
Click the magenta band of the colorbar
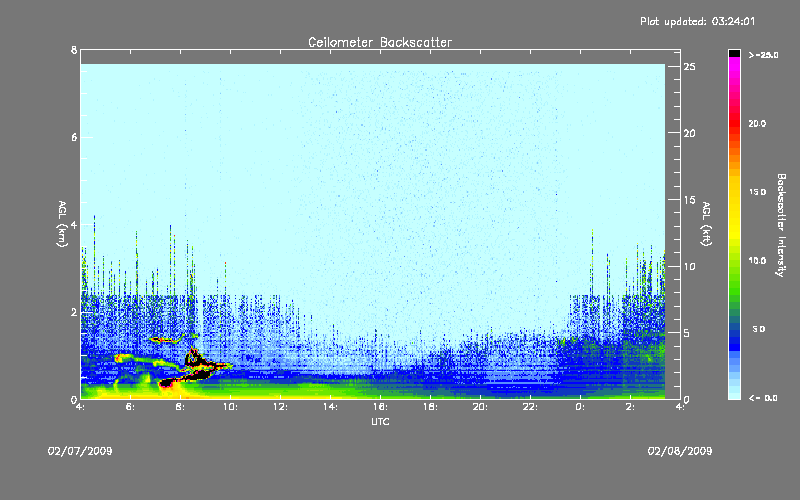click(x=734, y=69)
